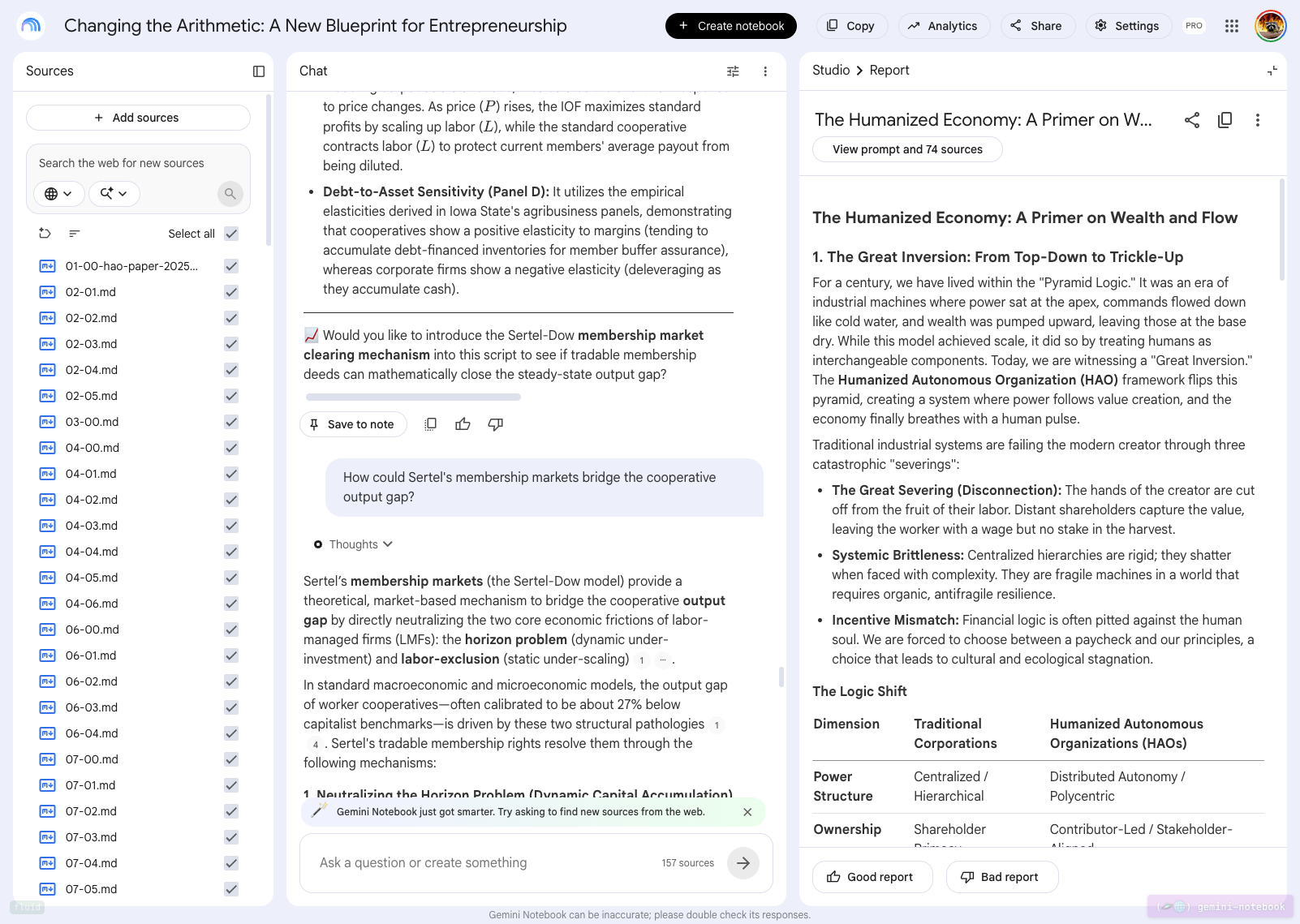
Task: Open the web search scope dropdown
Action: 58,194
